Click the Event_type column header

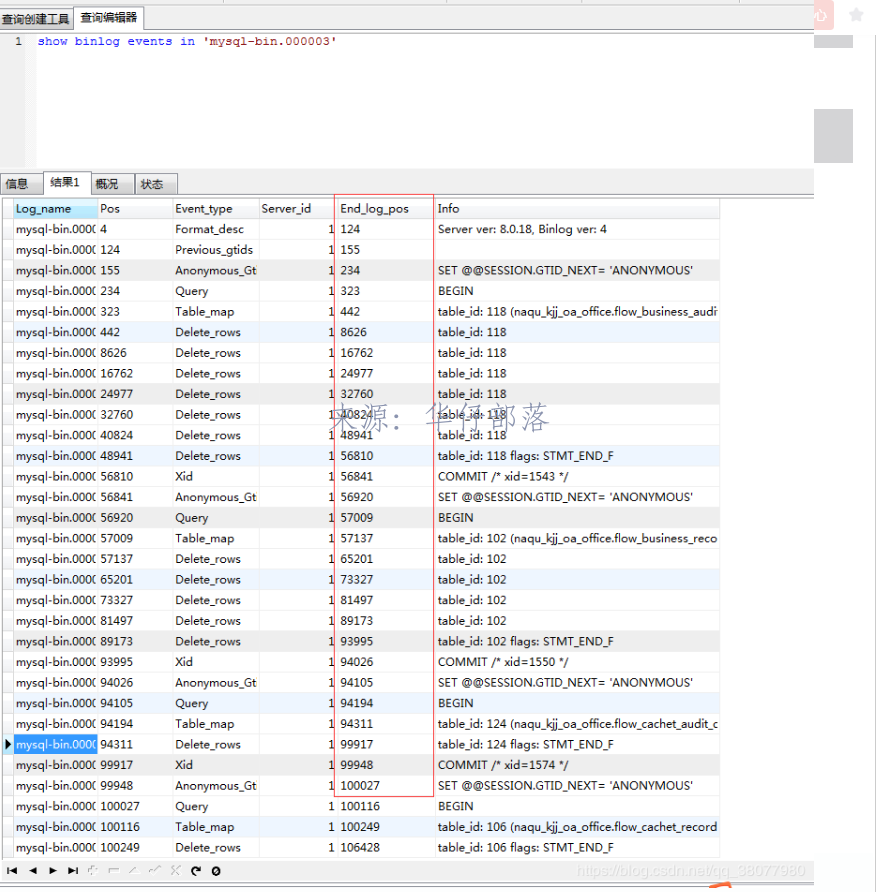(x=216, y=209)
